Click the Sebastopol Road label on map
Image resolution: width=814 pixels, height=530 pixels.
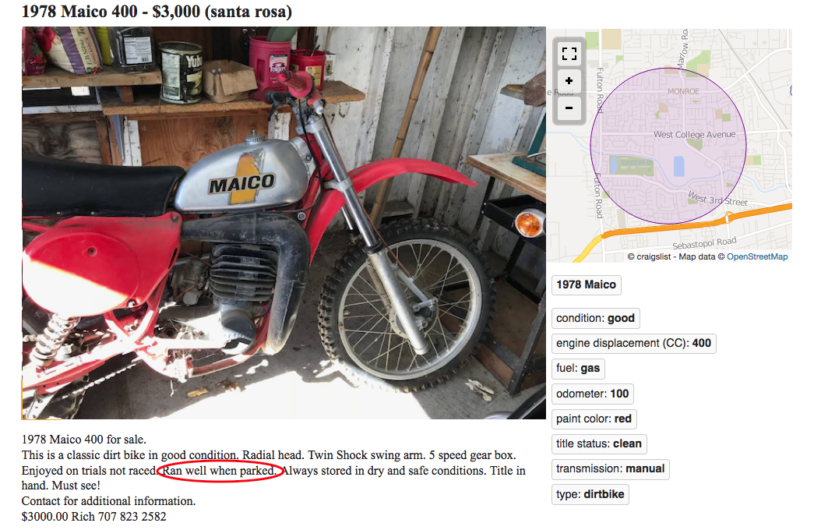(704, 243)
